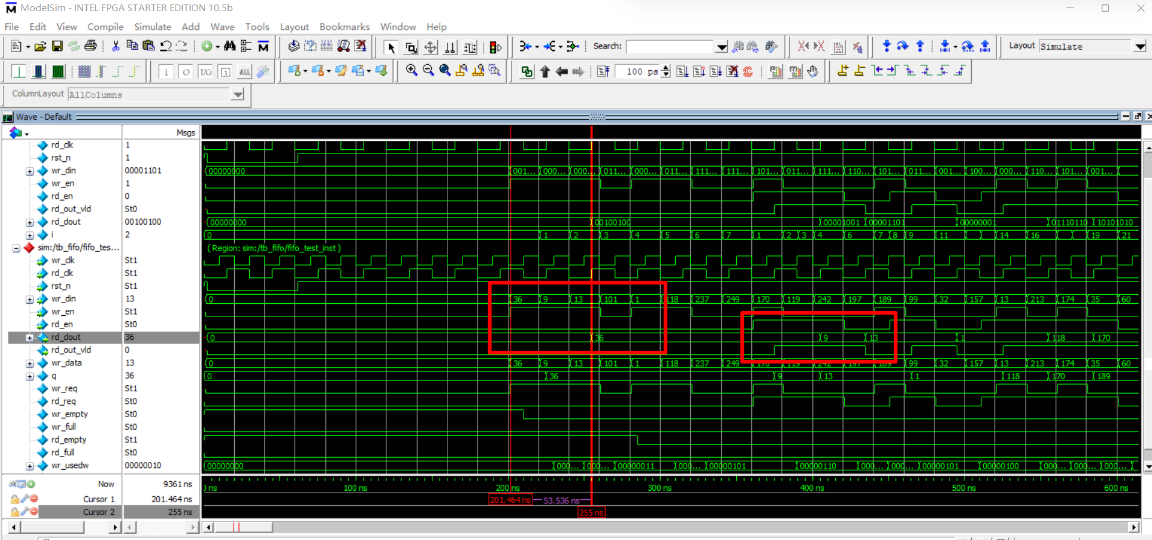Click the run-length stepper next to 100 ps
This screenshot has width=1152, height=540.
pos(666,71)
